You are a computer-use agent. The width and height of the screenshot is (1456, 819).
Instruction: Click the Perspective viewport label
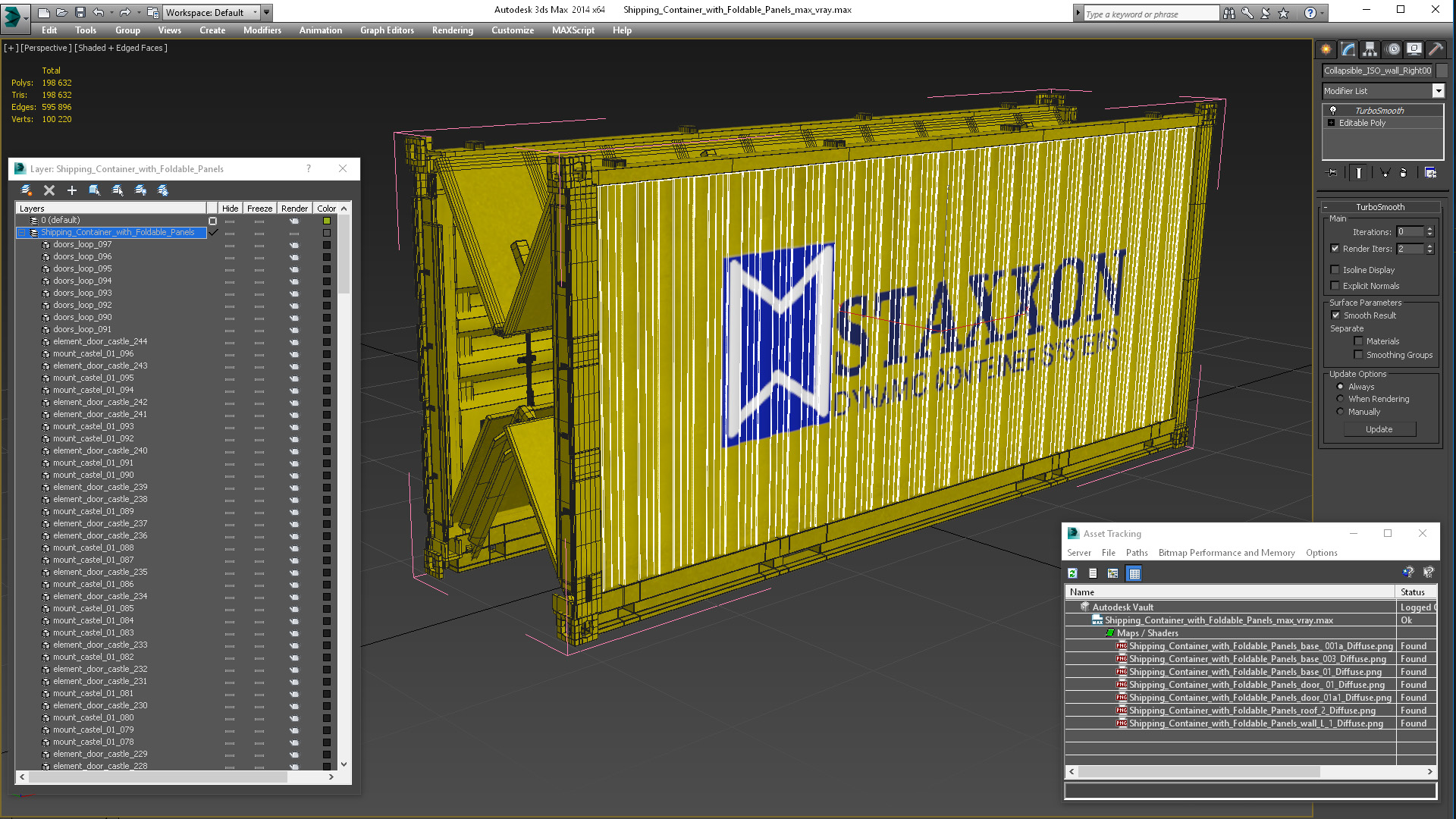point(45,48)
